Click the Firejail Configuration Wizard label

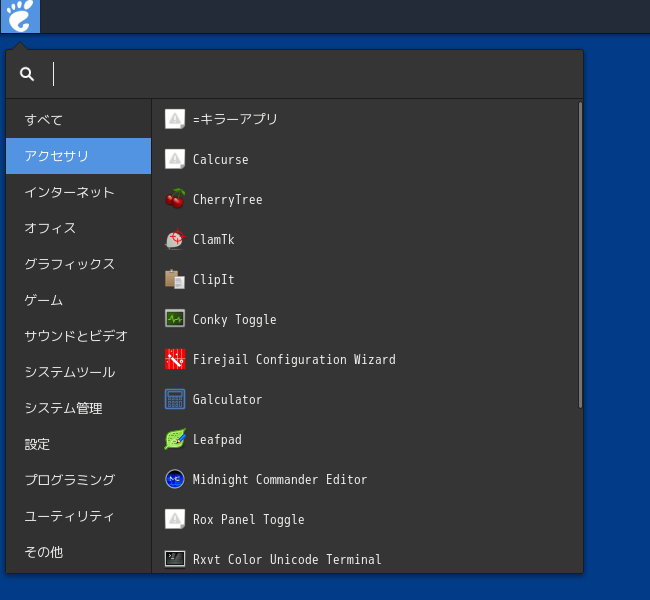[x=294, y=360]
